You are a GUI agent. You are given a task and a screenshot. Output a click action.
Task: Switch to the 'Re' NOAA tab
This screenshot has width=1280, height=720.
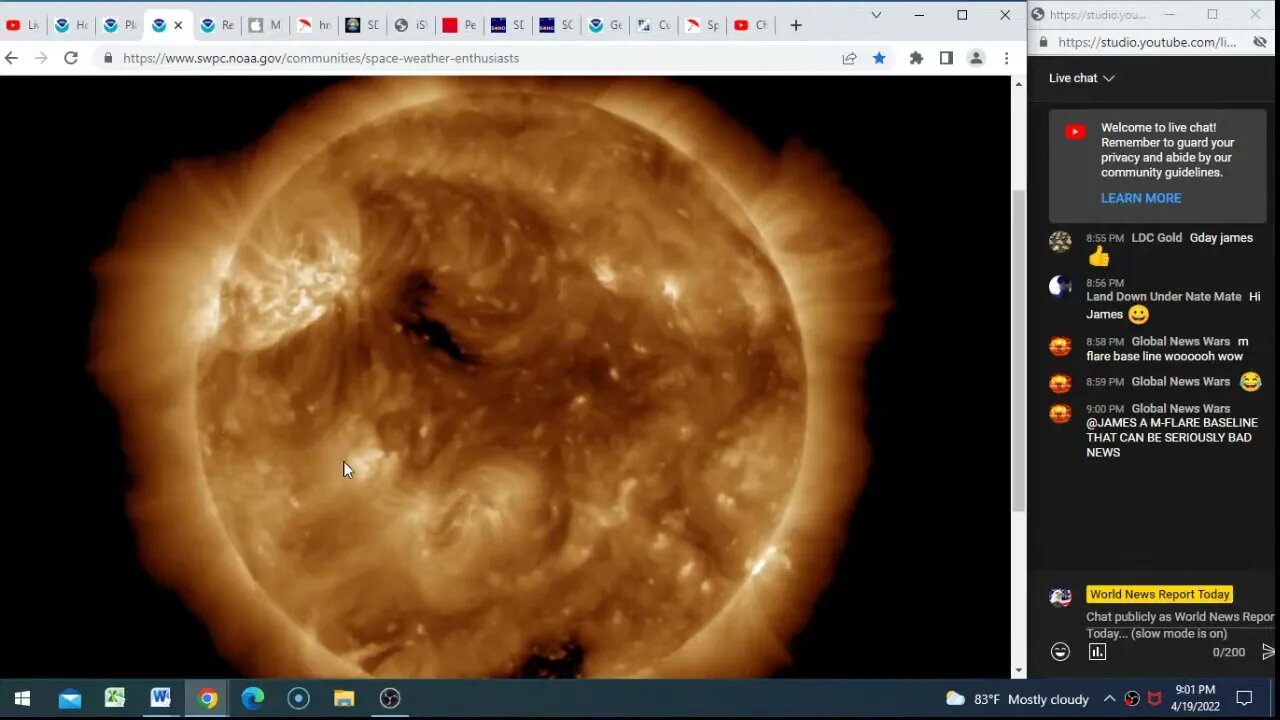(x=217, y=25)
